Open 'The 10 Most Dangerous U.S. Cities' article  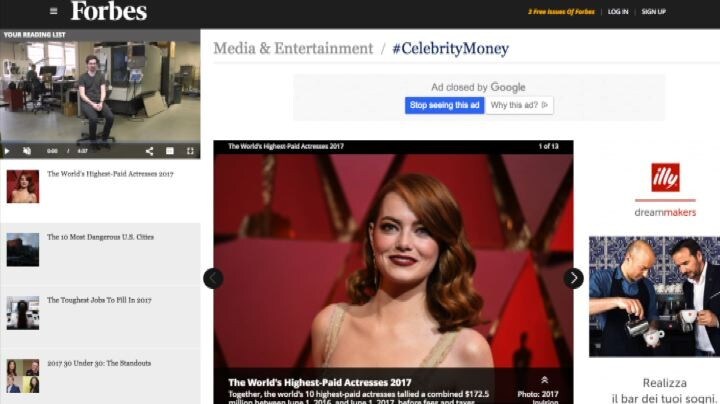(100, 238)
